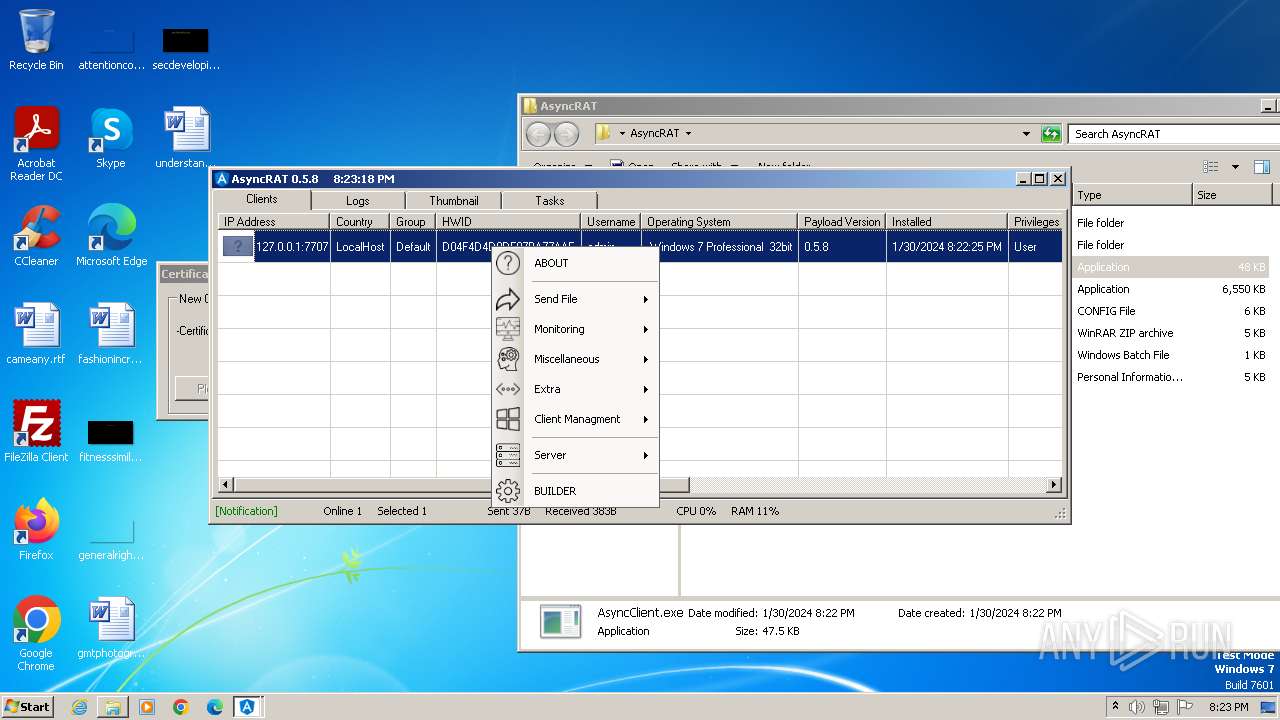1280x720 pixels.
Task: Click the Monitoring screen icon
Action: click(x=508, y=329)
